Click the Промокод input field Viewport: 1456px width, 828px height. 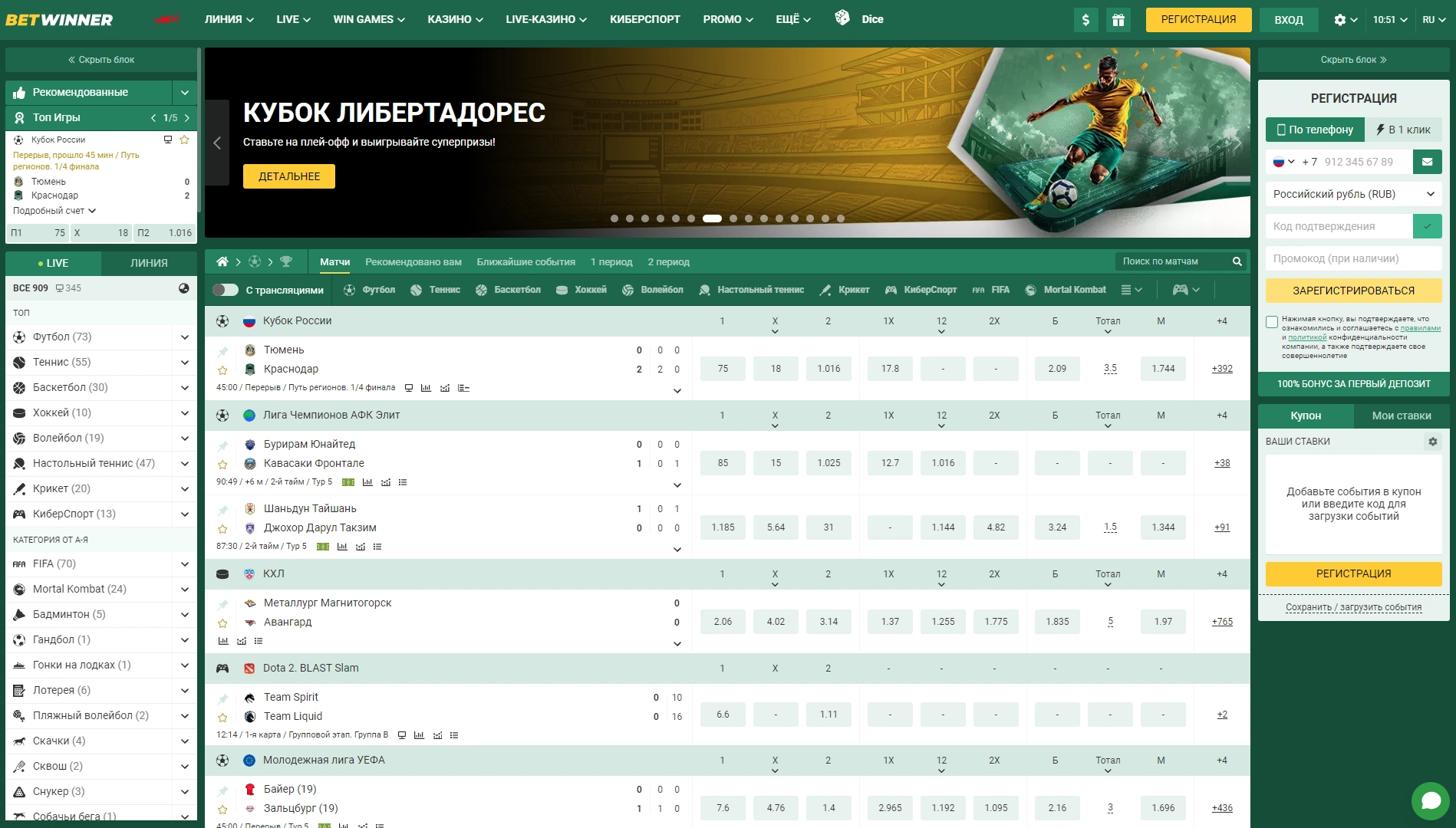[1353, 258]
